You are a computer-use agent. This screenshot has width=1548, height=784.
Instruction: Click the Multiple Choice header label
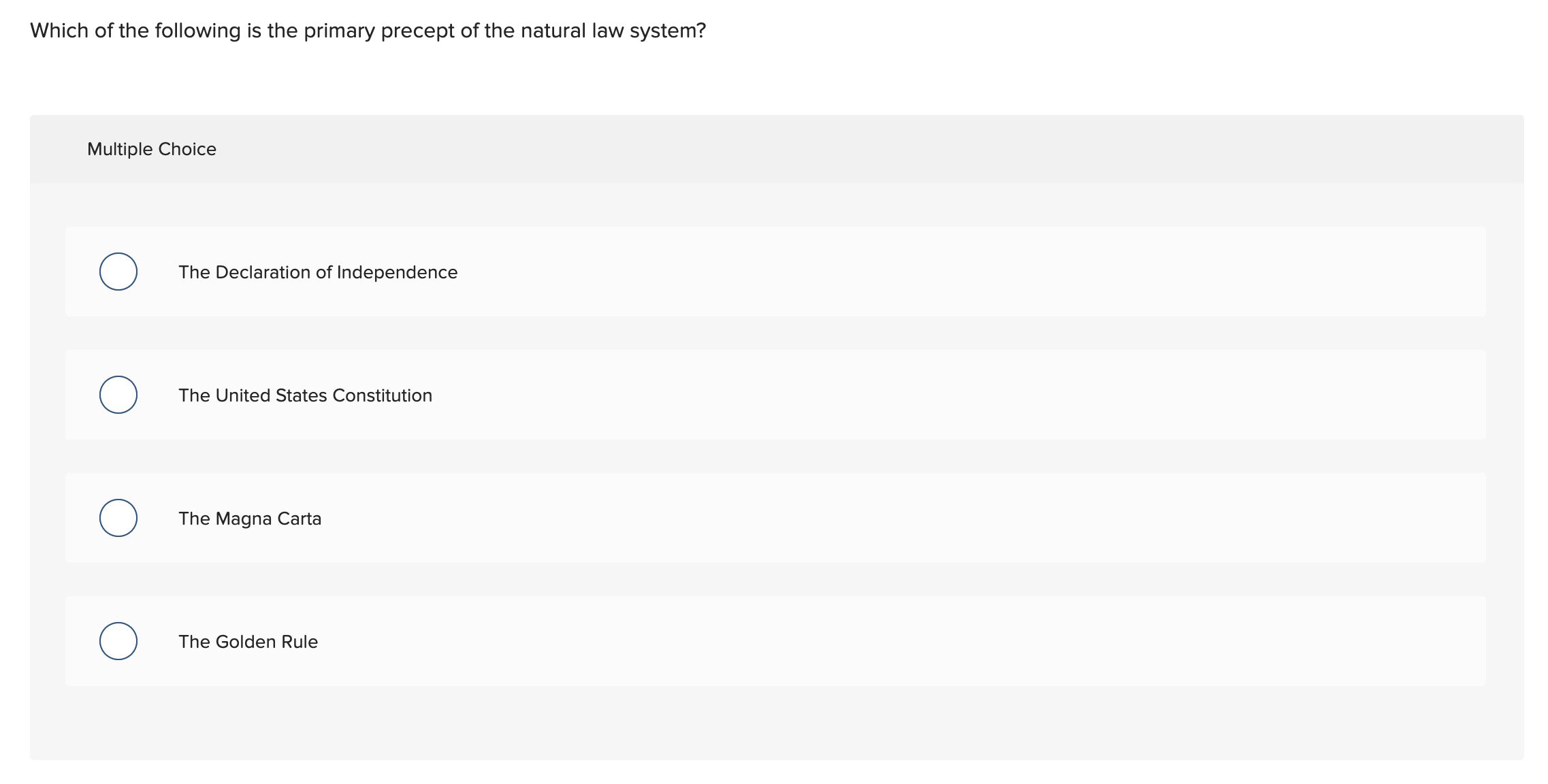(152, 148)
